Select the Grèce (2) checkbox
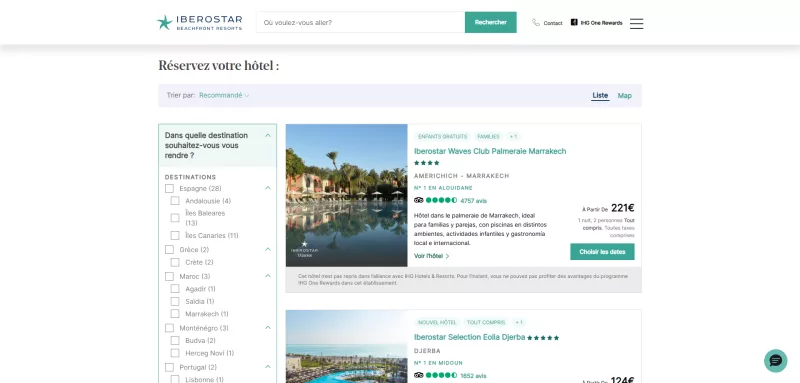The image size is (800, 383). point(169,250)
